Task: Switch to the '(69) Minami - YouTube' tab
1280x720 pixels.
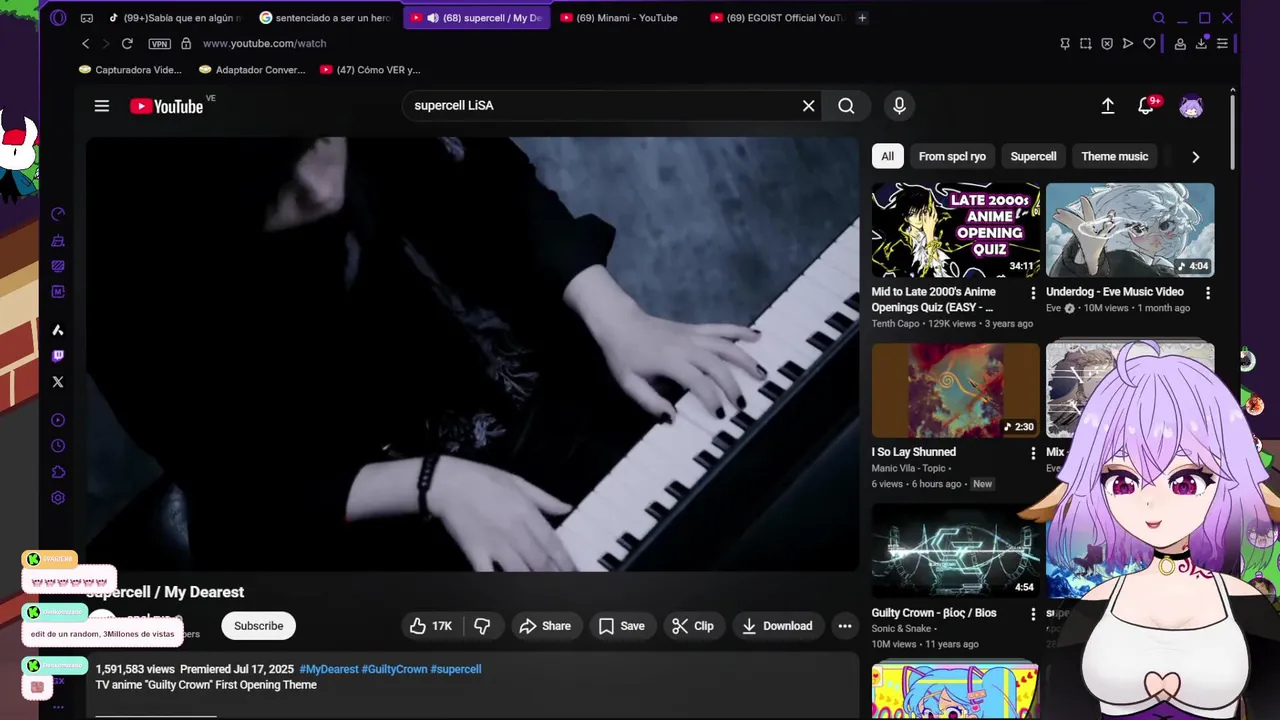Action: click(627, 18)
